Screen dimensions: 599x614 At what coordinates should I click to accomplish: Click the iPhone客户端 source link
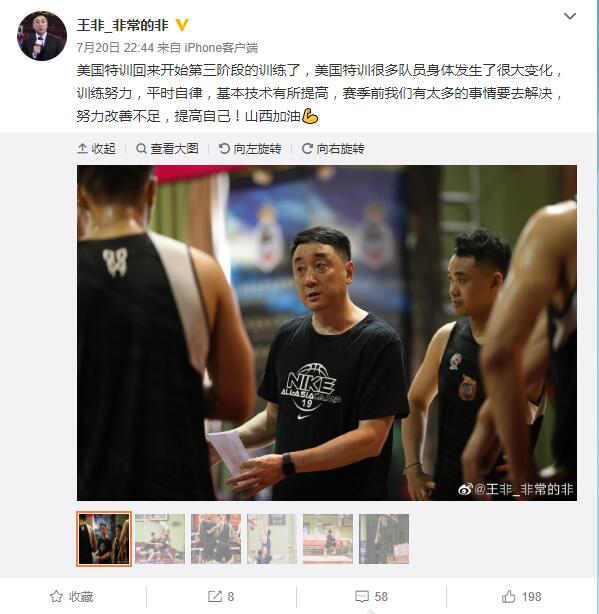tap(221, 48)
